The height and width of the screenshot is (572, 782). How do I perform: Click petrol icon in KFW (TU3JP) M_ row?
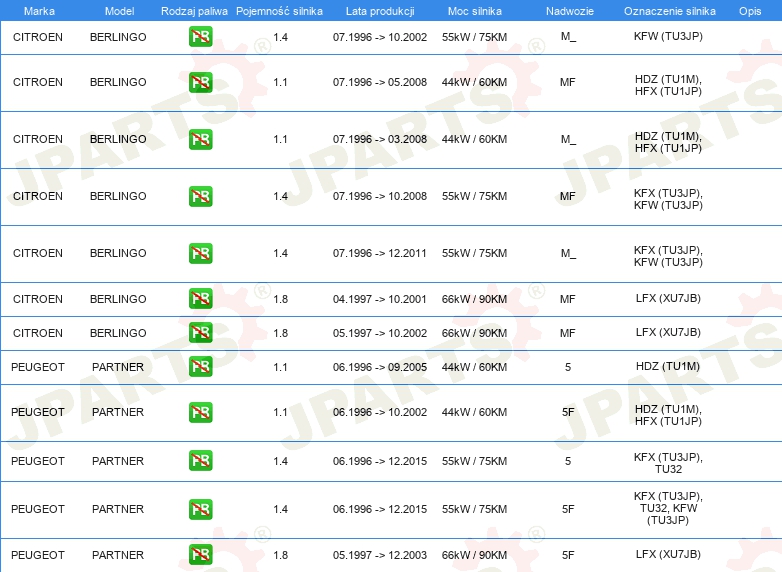click(x=200, y=37)
